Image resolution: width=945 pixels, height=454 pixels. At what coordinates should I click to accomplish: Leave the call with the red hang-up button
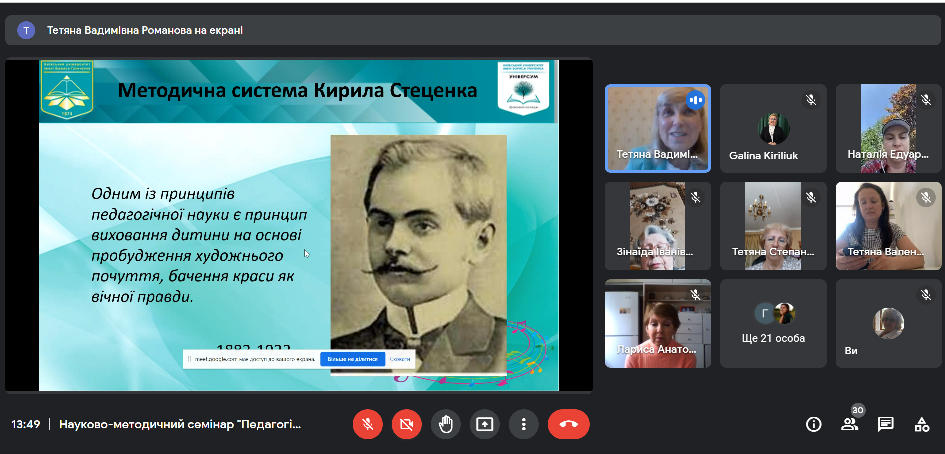coord(568,424)
